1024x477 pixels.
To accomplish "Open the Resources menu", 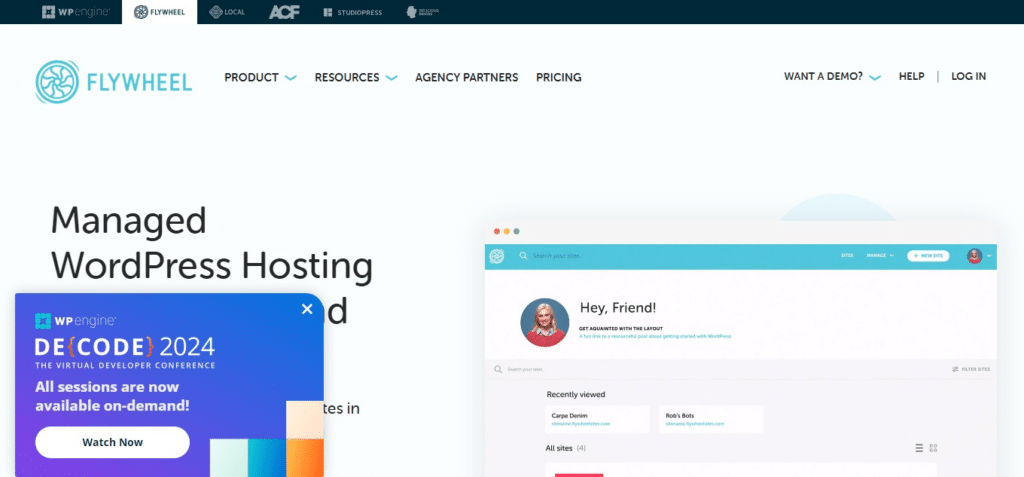I will tap(347, 77).
